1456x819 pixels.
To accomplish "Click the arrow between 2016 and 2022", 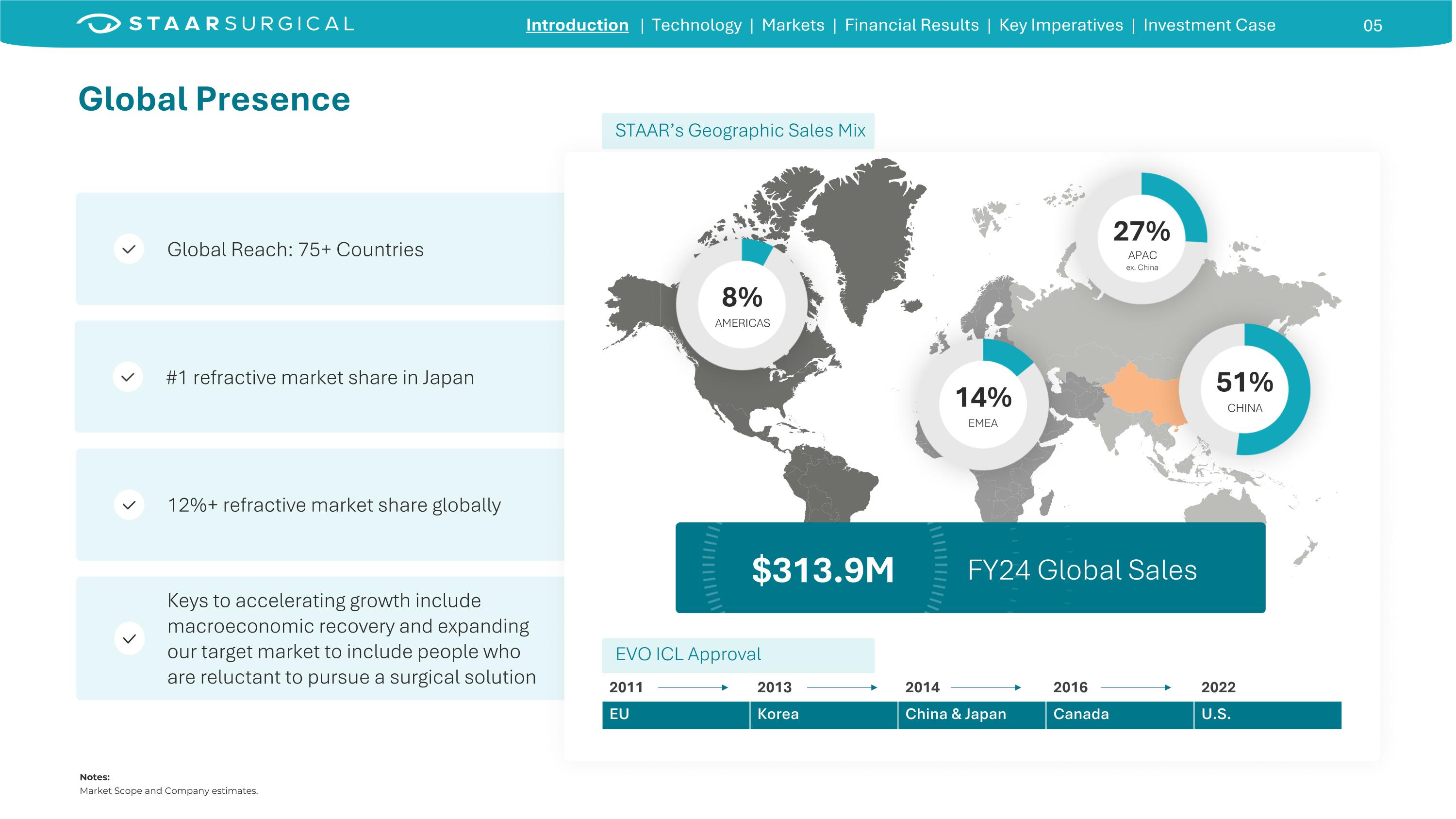I will coord(1136,687).
